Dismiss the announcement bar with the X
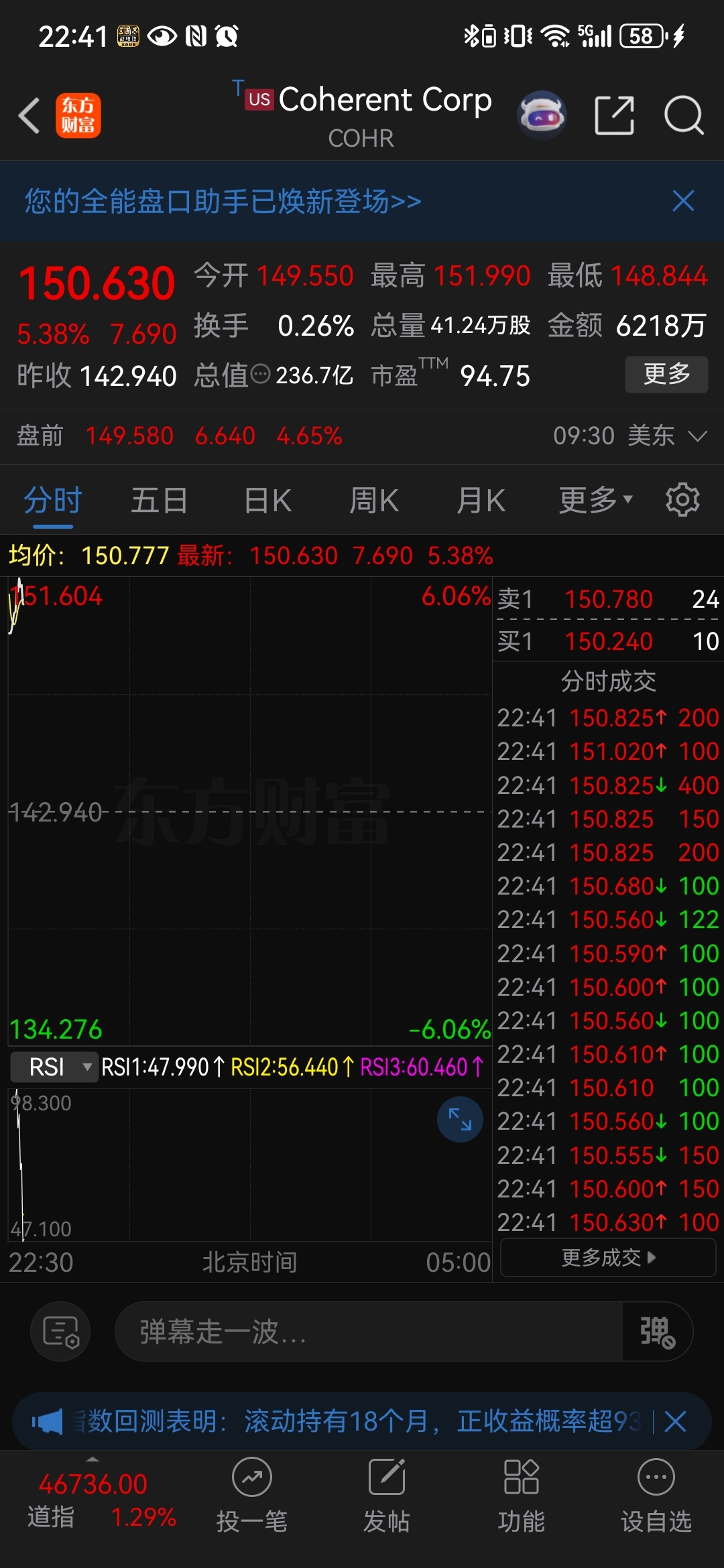 (675, 1421)
